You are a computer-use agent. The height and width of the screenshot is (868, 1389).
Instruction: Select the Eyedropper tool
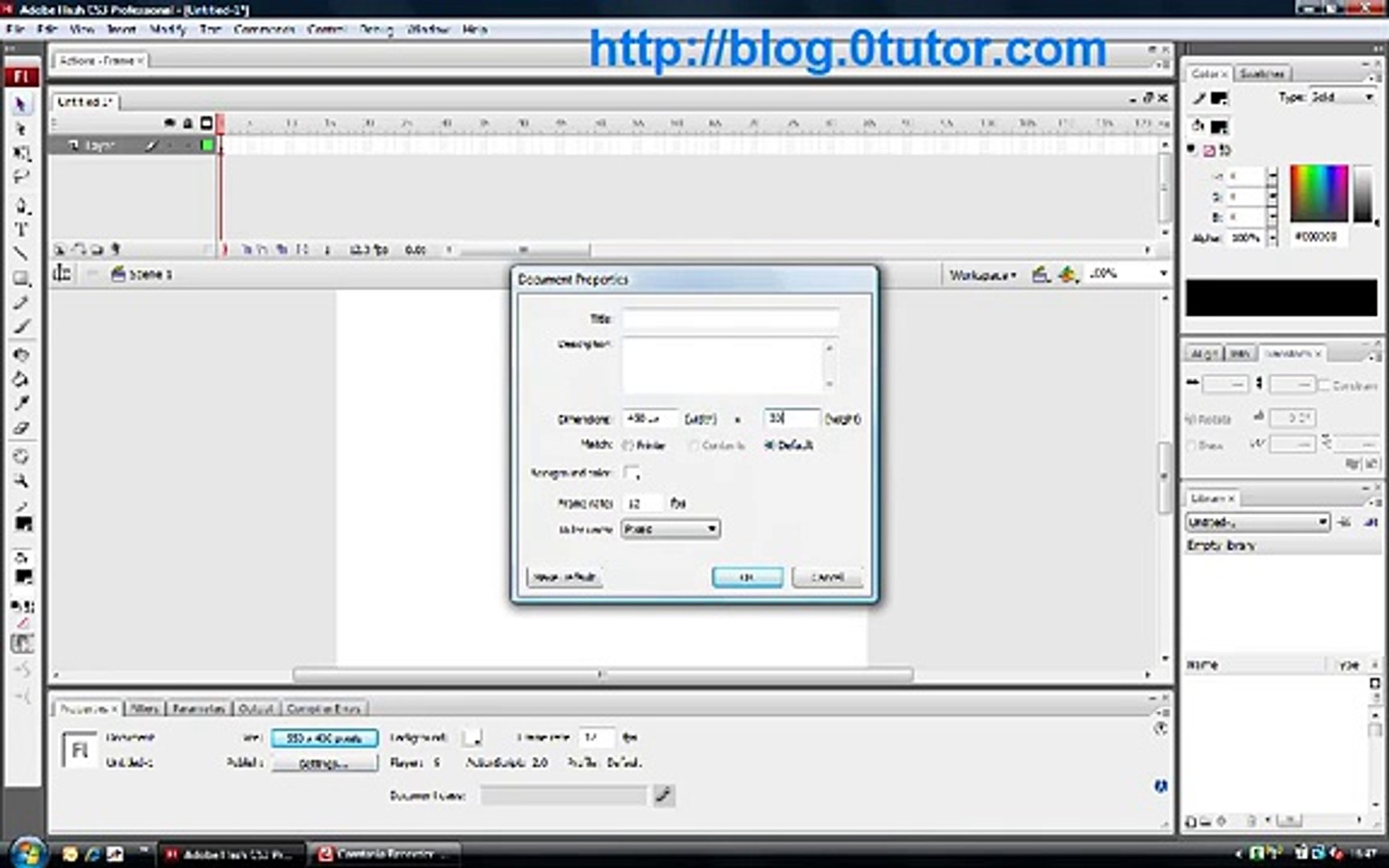coord(21,403)
